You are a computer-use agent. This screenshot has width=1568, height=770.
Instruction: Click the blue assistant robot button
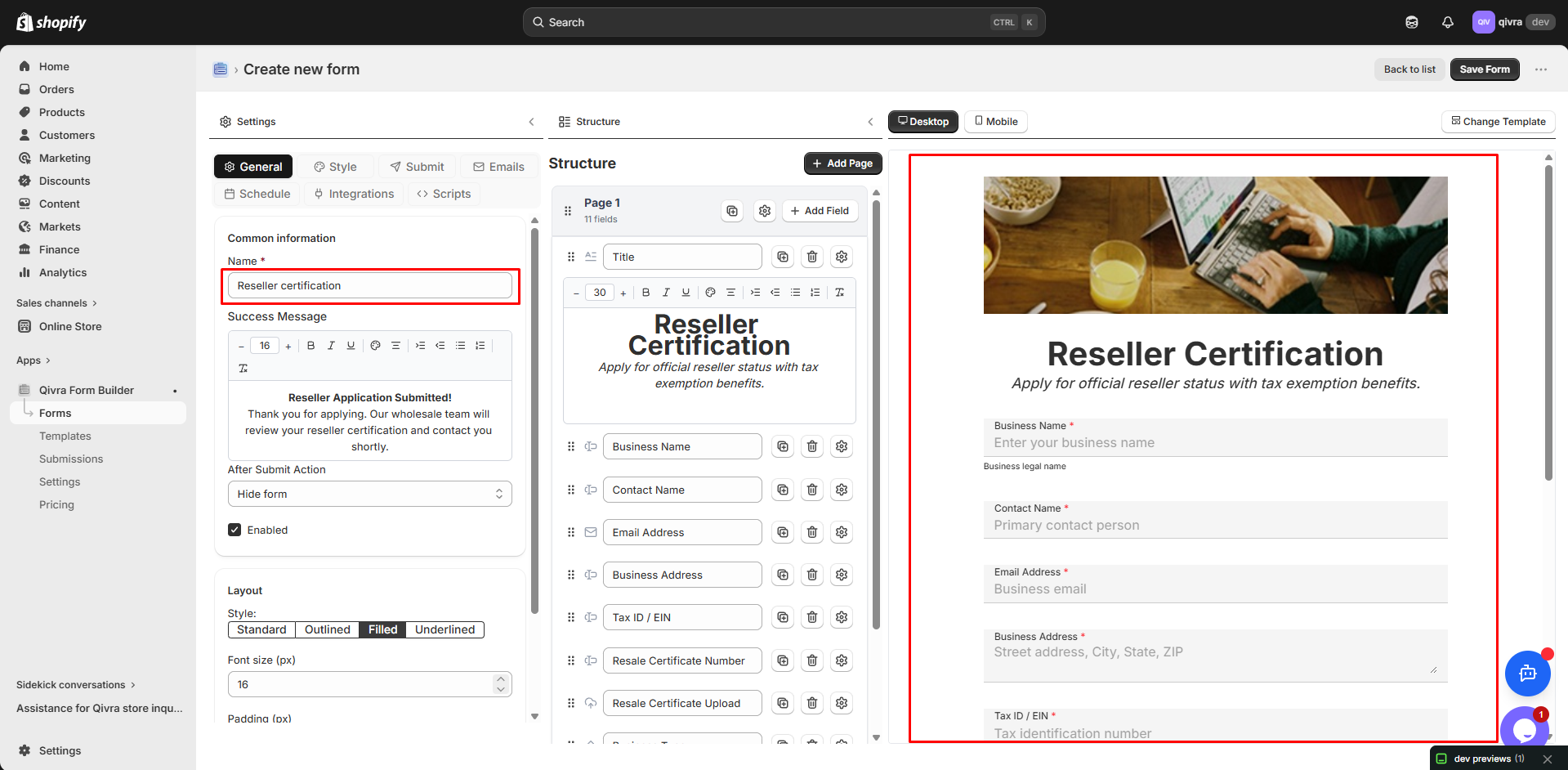pos(1528,674)
